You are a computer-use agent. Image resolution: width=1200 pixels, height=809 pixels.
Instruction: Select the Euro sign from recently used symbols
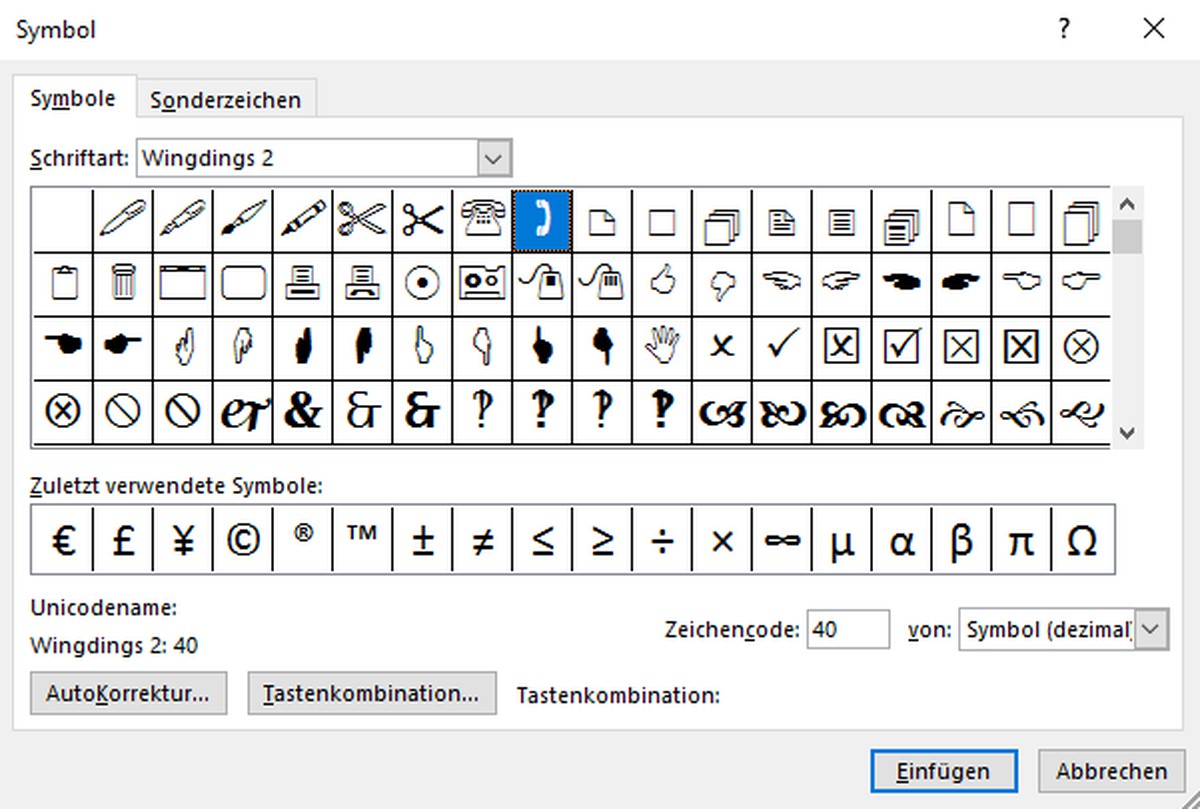(62, 539)
